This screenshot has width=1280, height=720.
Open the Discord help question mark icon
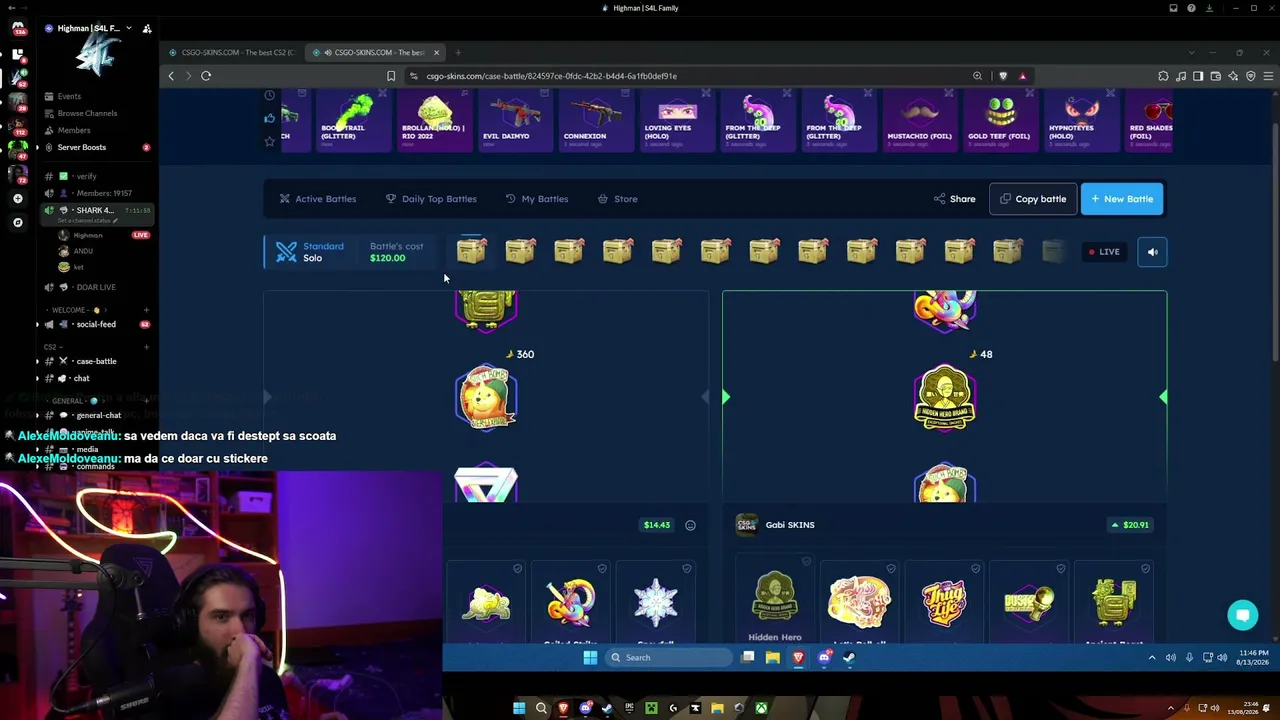tap(1191, 8)
